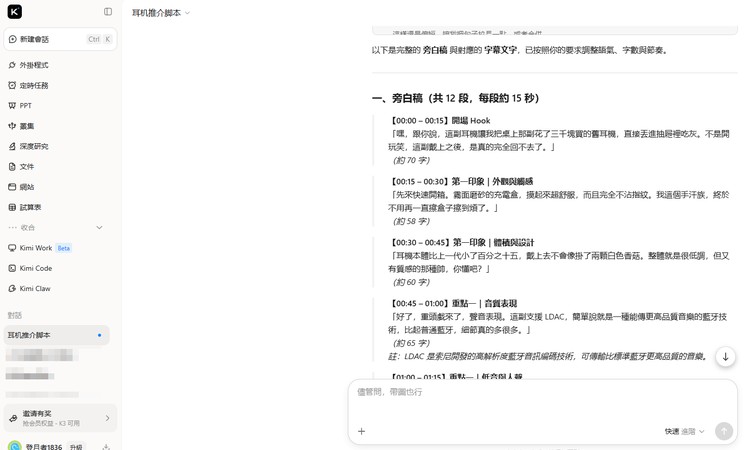Click the Kimi Work monitor icon
The image size is (747, 450).
tap(12, 248)
